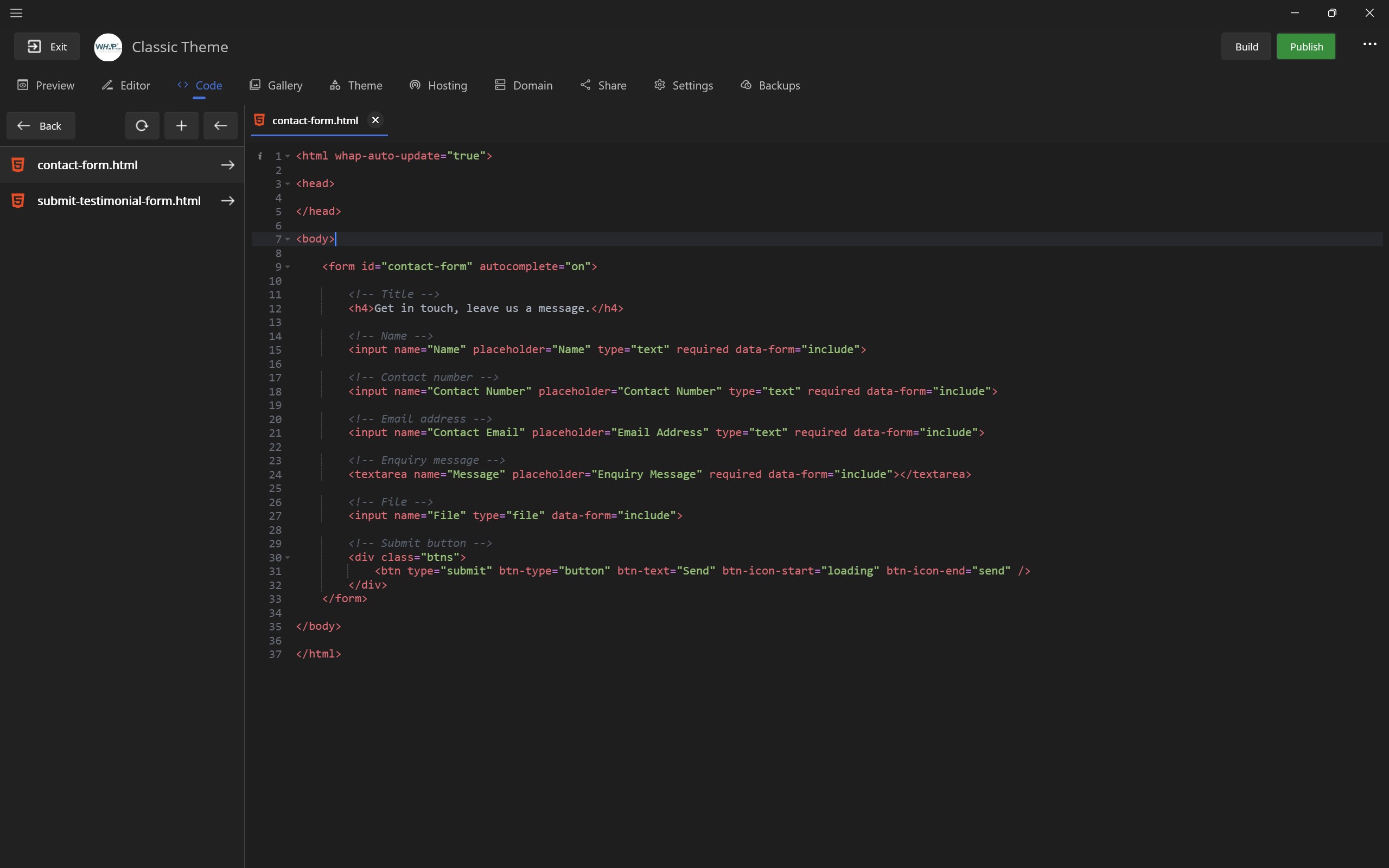Open the hamburger menu icon

tap(16, 12)
